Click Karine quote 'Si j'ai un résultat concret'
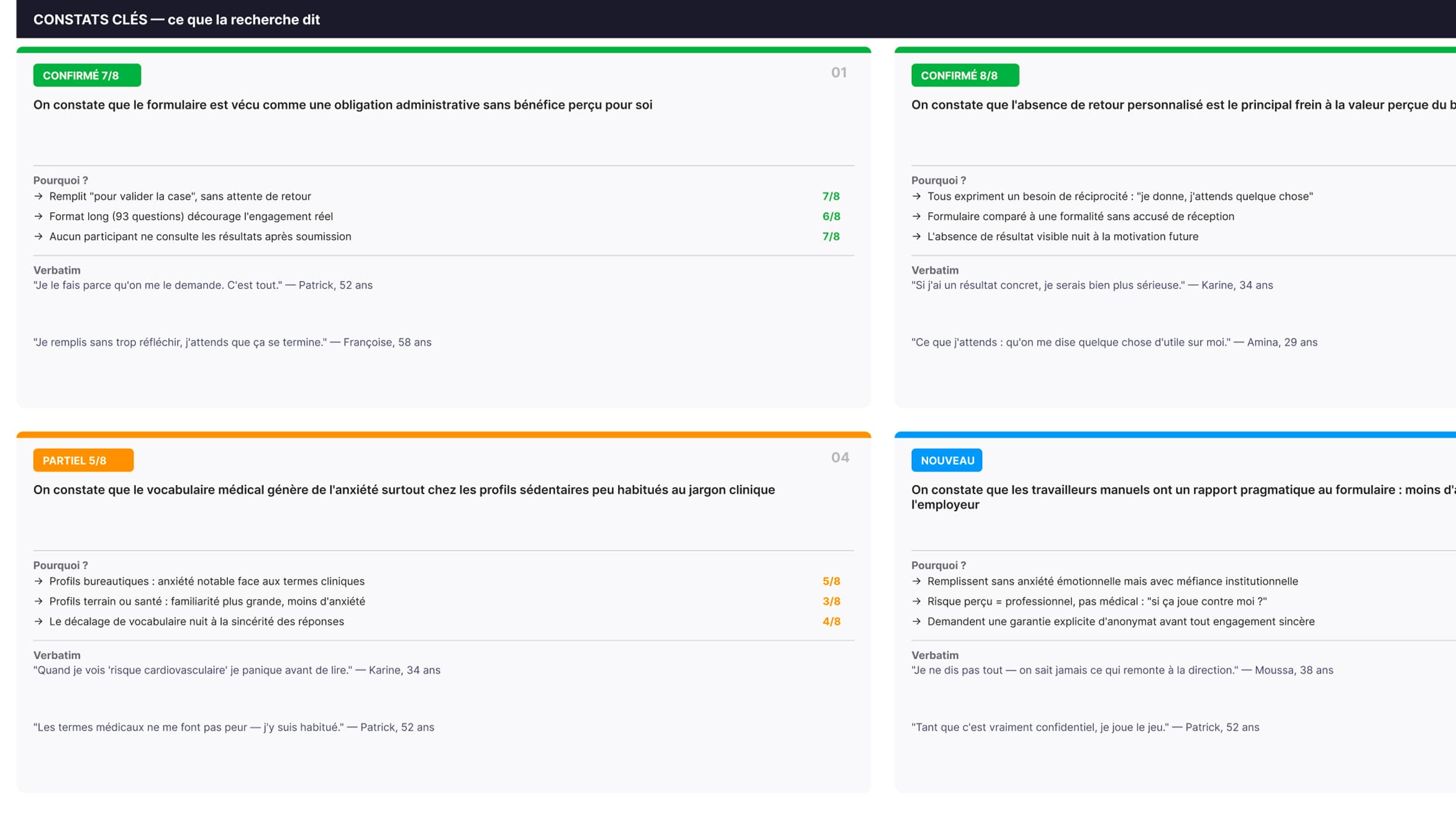The image size is (1456, 819). pyautogui.click(x=1092, y=285)
